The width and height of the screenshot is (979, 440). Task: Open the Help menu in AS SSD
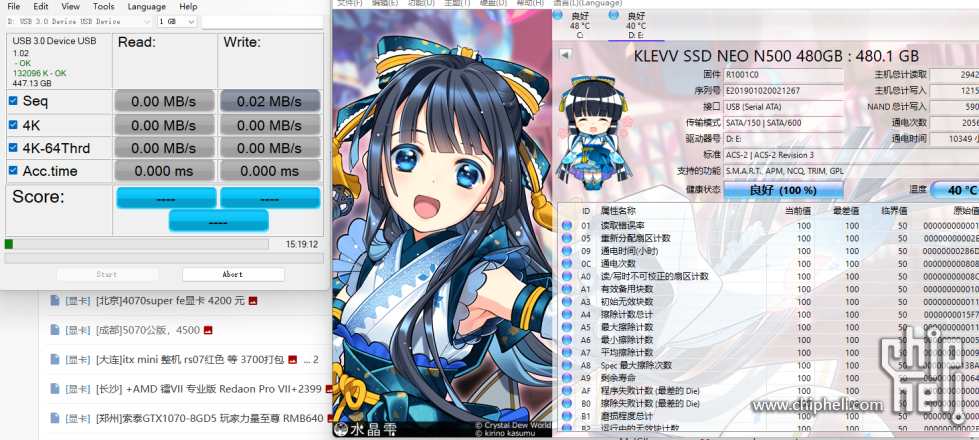[188, 6]
